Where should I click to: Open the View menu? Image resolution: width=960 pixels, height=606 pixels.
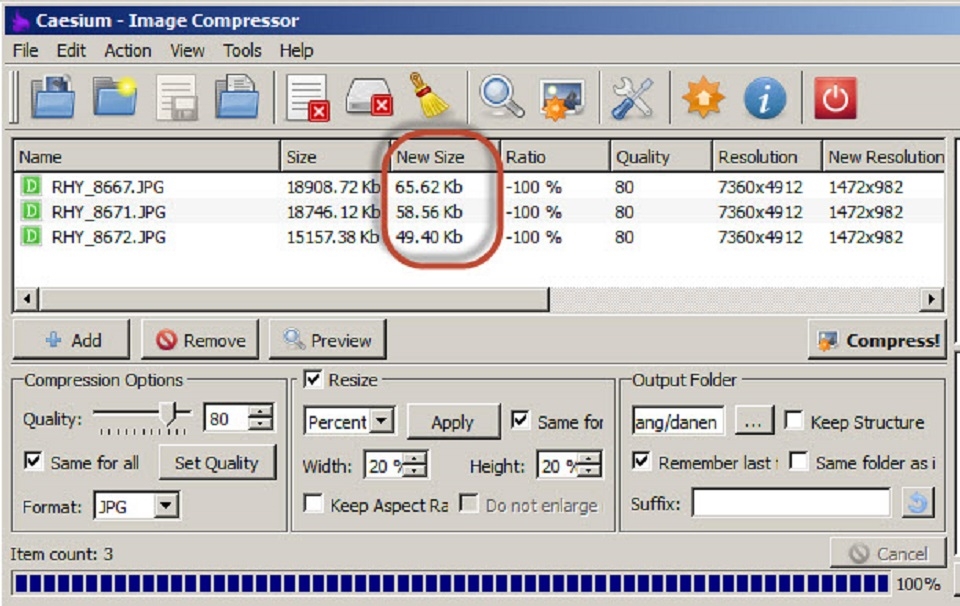coord(187,50)
